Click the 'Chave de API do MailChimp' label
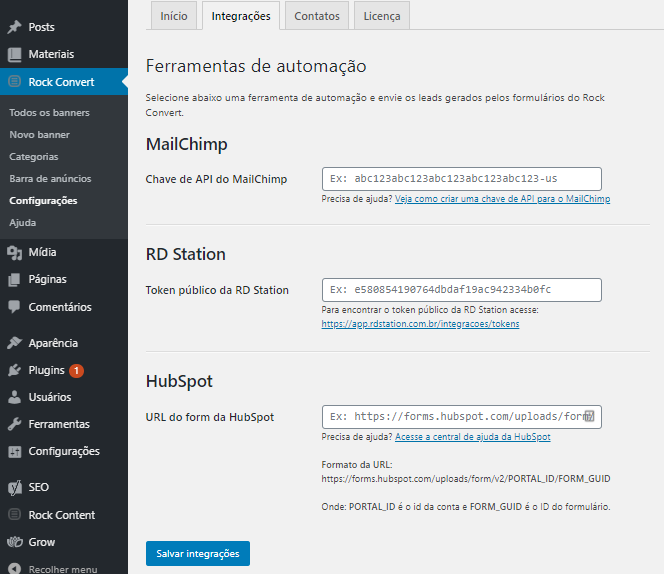The image size is (664, 574). coord(216,179)
